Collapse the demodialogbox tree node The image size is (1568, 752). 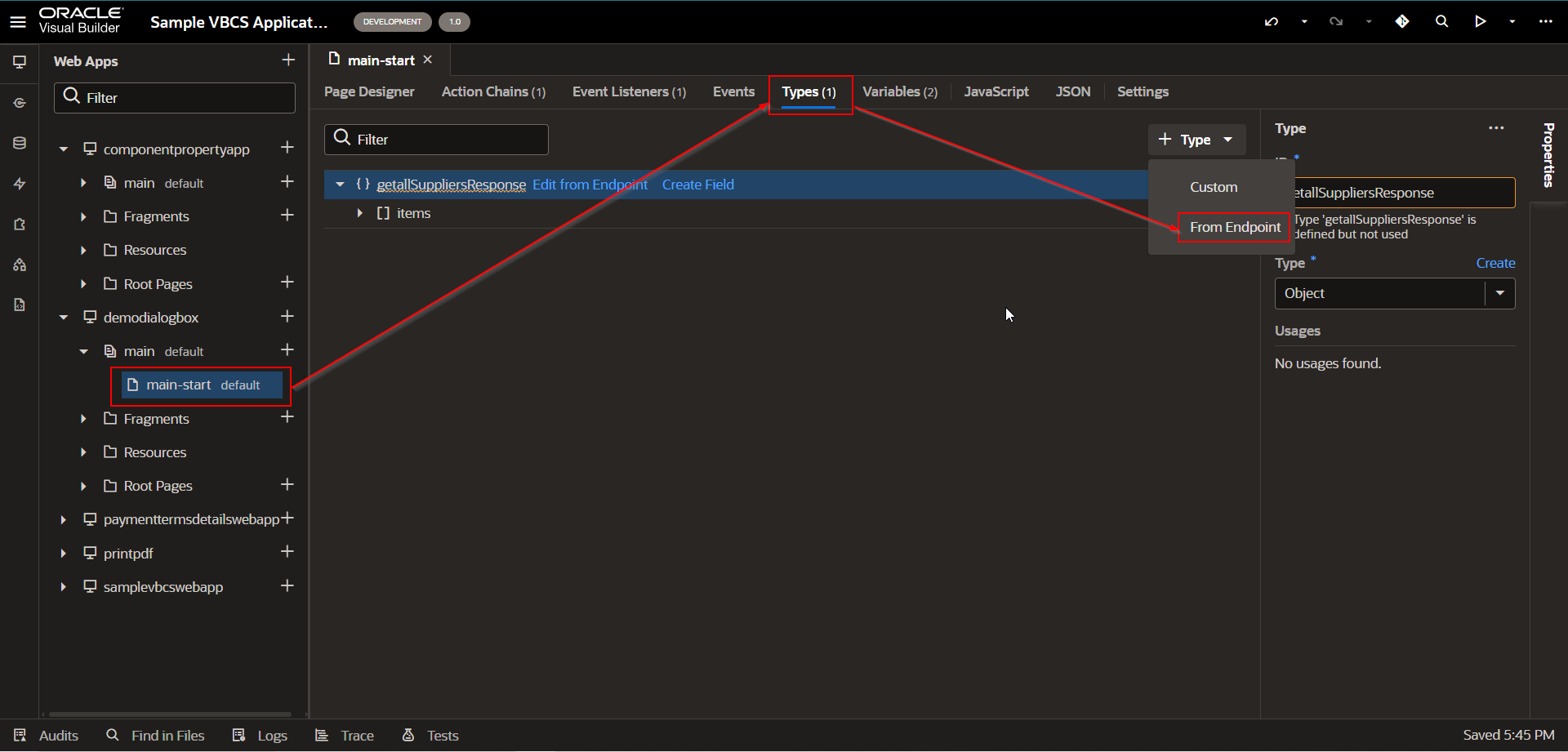coord(63,318)
